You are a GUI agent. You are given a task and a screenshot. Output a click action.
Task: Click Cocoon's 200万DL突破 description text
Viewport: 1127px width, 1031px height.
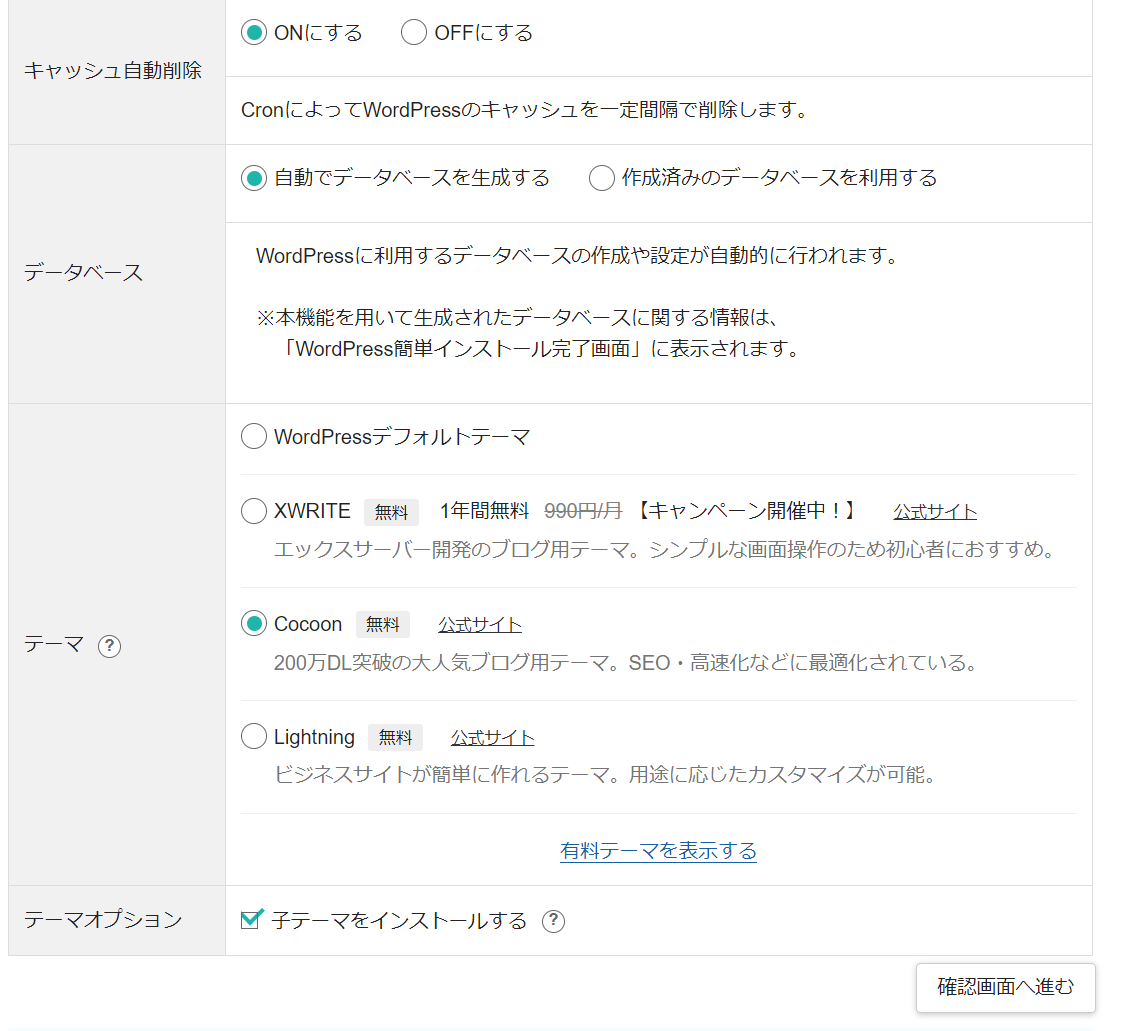coord(625,662)
